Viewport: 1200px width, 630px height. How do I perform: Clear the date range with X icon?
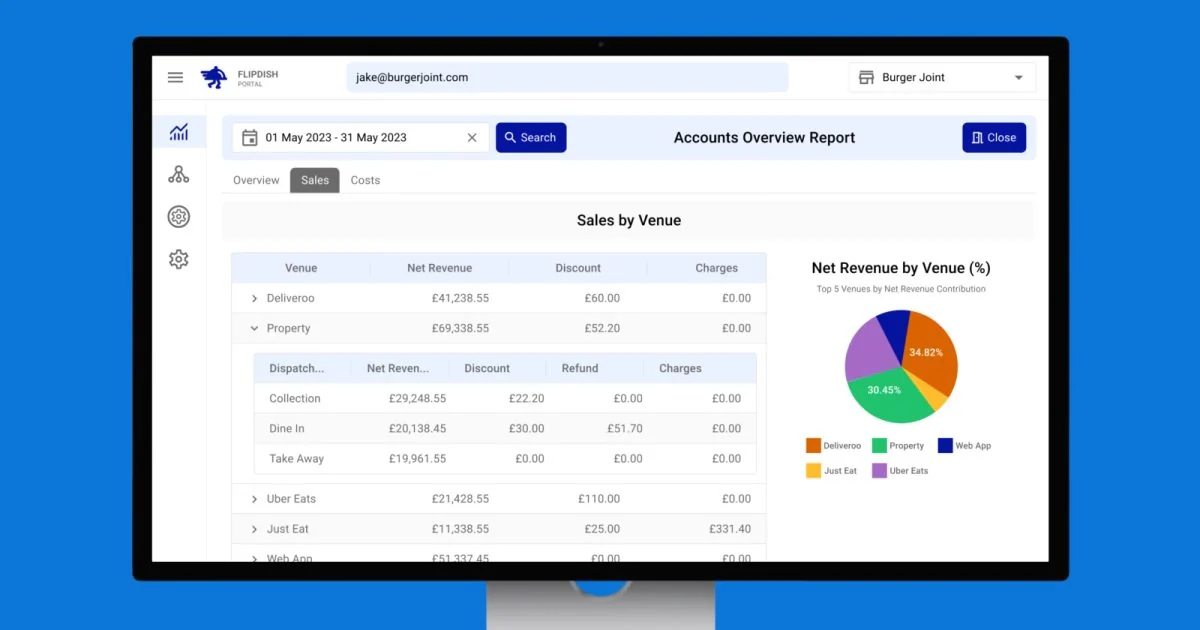[x=472, y=138]
